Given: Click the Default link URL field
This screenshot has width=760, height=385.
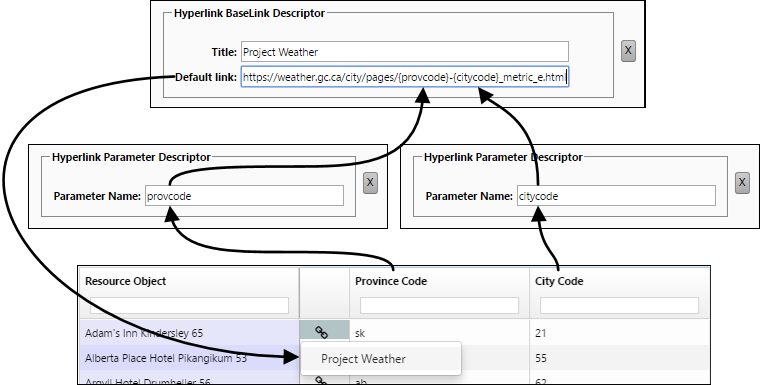Looking at the screenshot, I should pyautogui.click(x=405, y=77).
